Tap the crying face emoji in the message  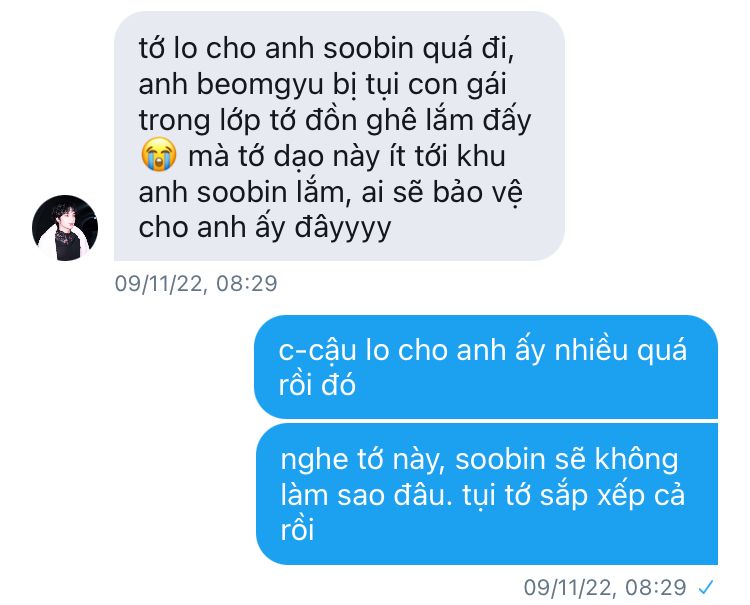click(x=159, y=154)
